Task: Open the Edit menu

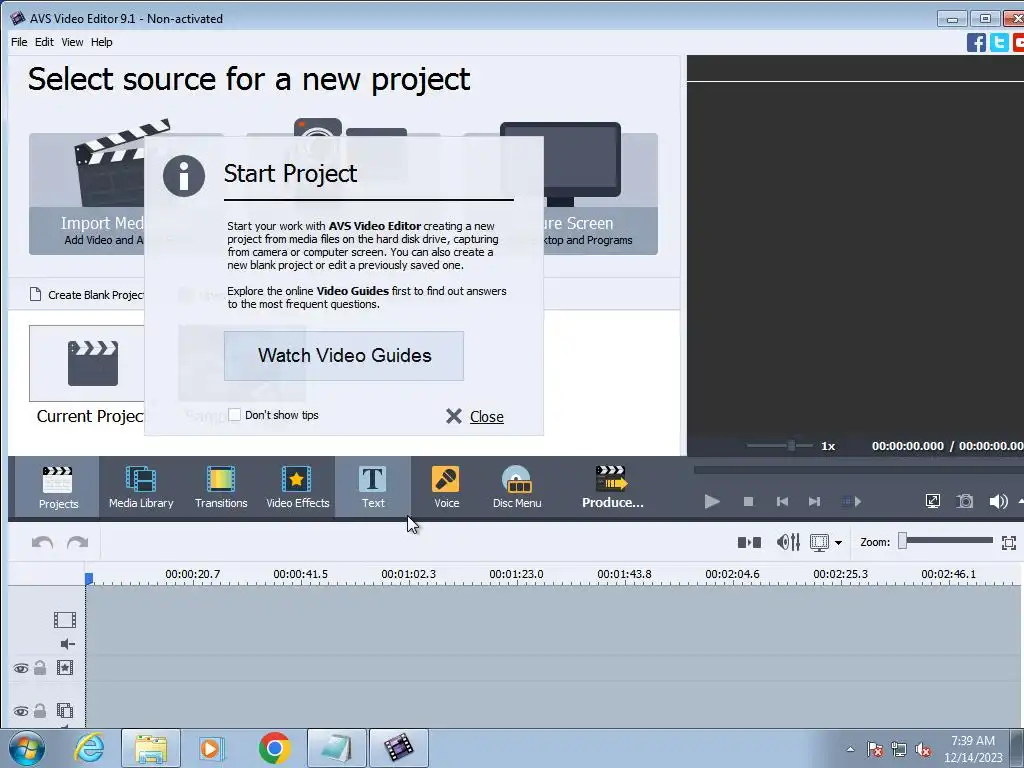Action: (44, 42)
